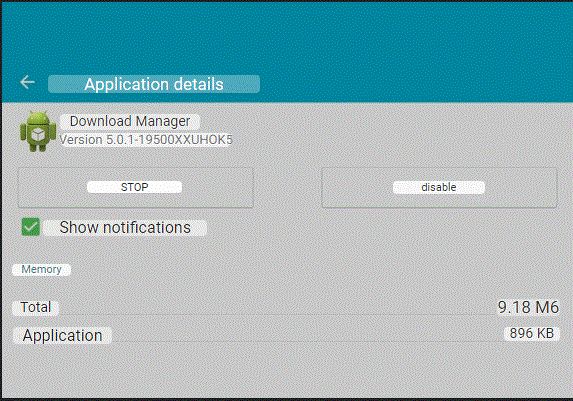The image size is (573, 401).
Task: Click the 9.18 total memory value
Action: coord(528,307)
